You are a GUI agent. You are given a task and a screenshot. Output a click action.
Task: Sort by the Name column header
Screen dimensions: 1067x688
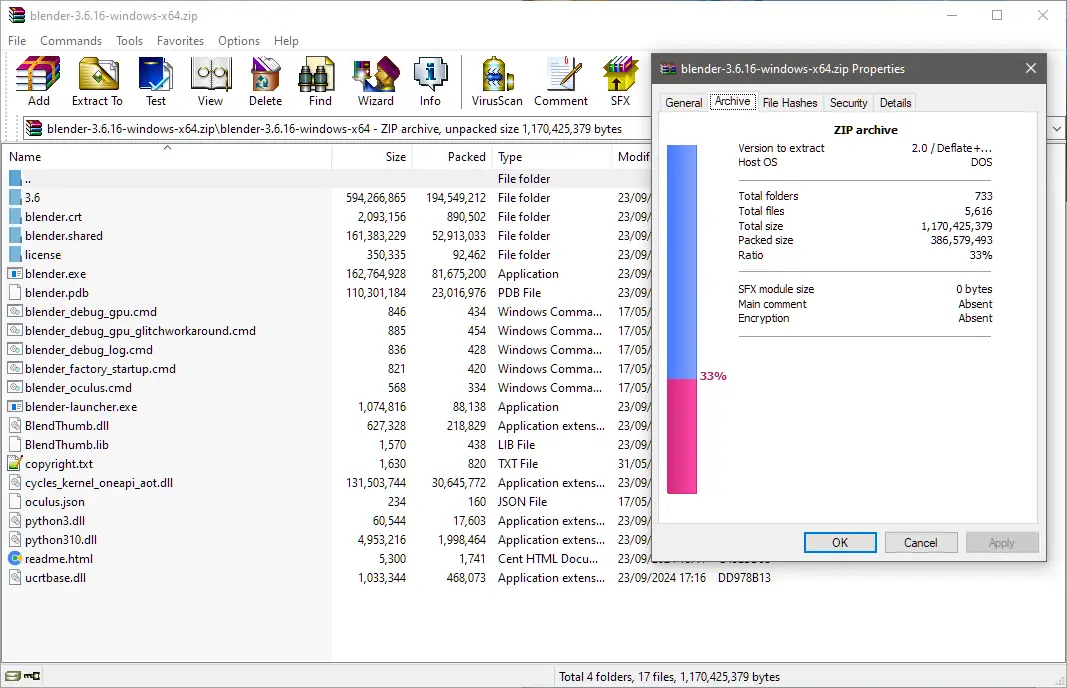coord(167,157)
